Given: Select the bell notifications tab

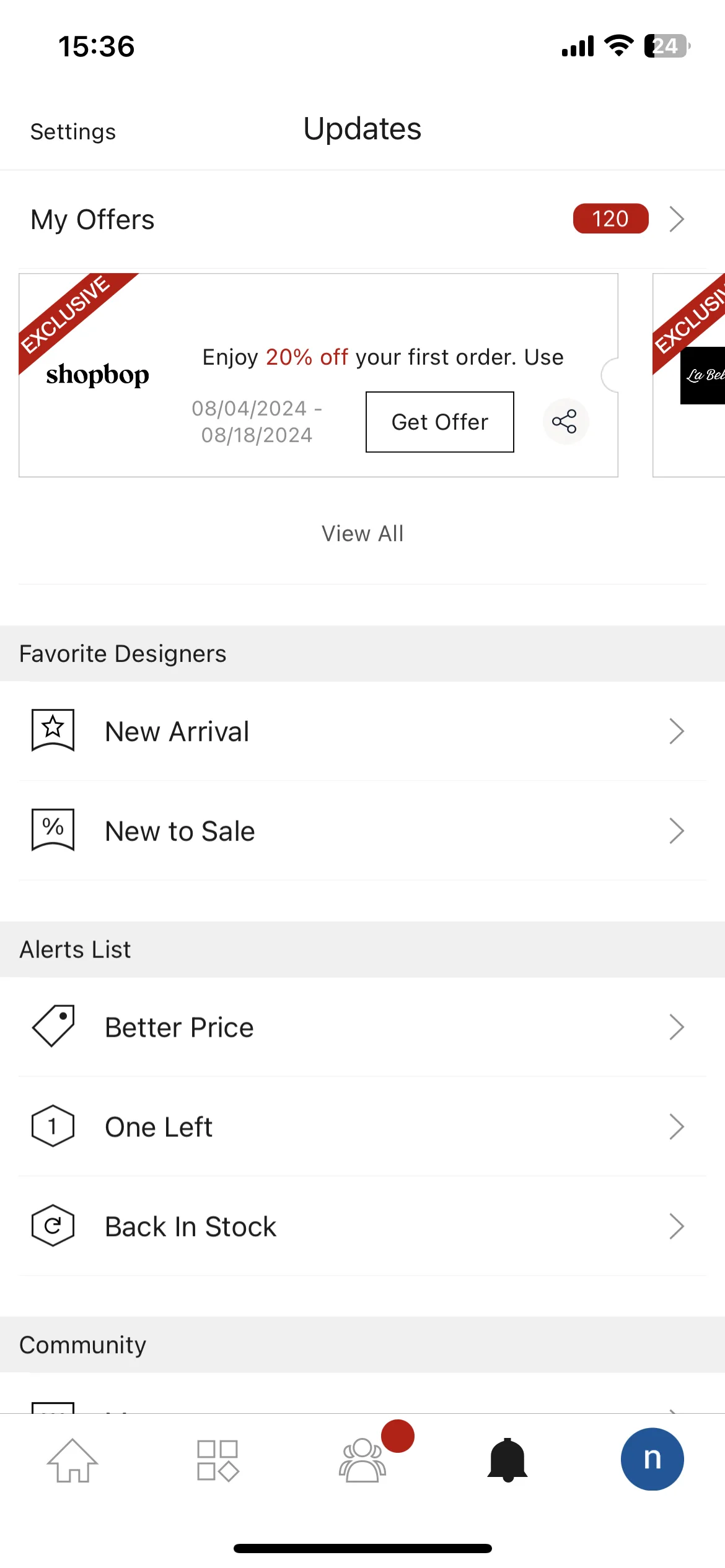Looking at the screenshot, I should click(x=507, y=1460).
